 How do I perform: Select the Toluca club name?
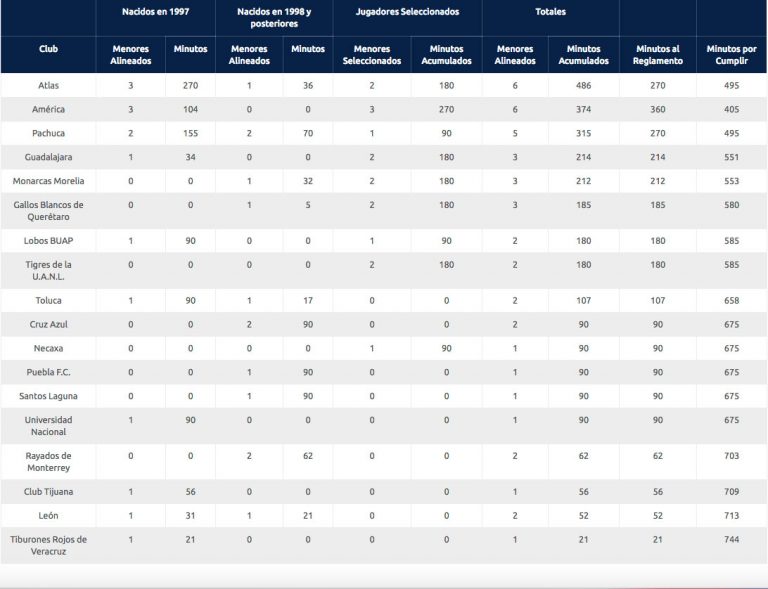[x=48, y=301]
